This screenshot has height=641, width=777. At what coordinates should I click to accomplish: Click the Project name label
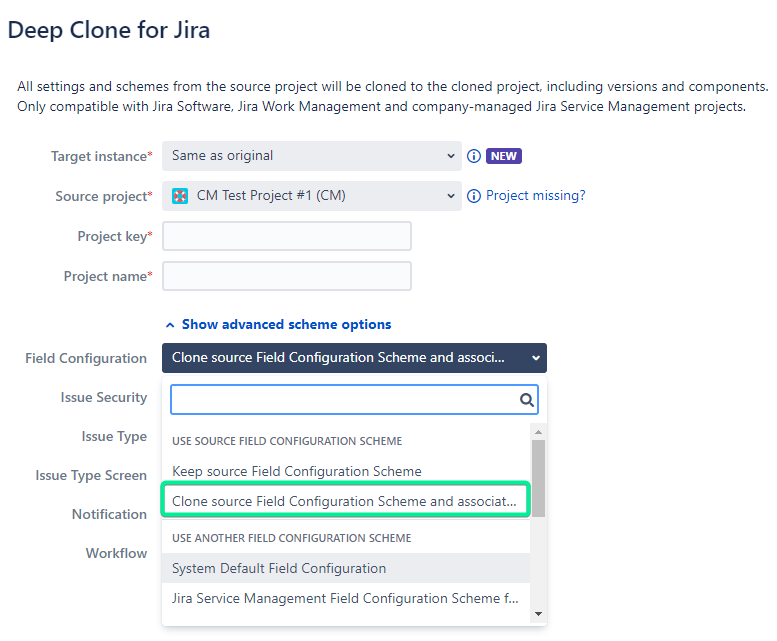tap(108, 276)
